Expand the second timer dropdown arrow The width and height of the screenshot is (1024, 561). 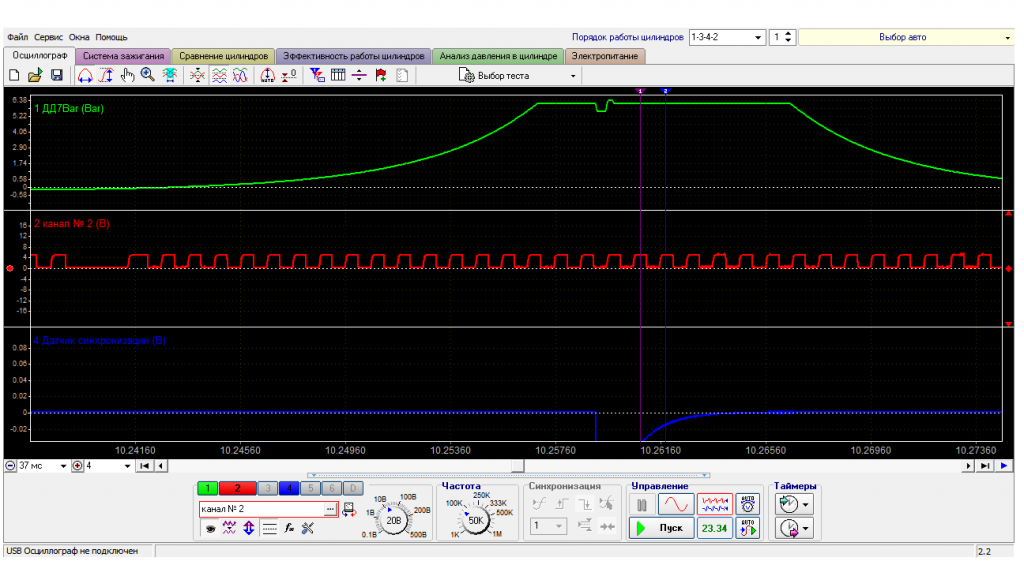click(805, 528)
